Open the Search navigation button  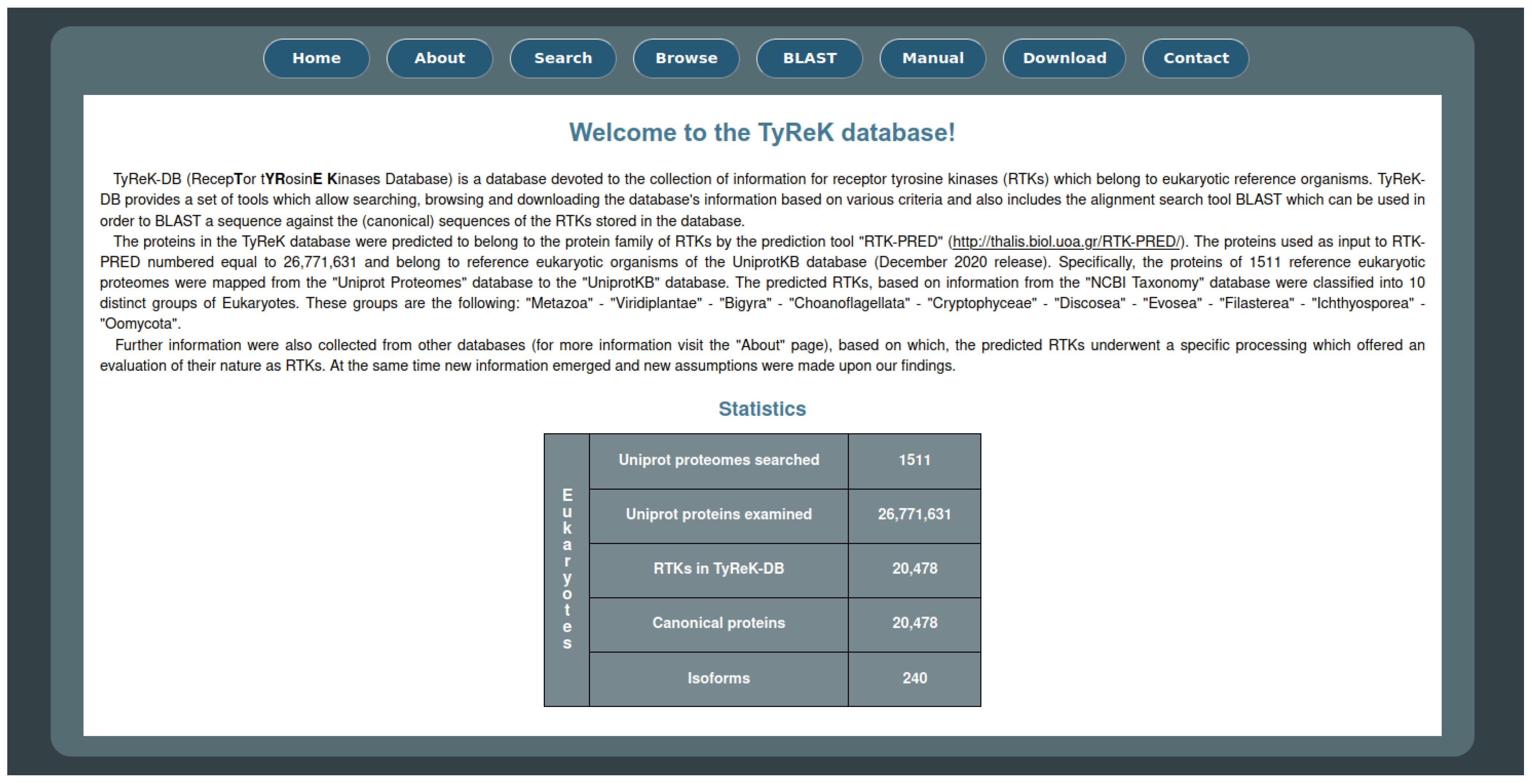pos(563,58)
